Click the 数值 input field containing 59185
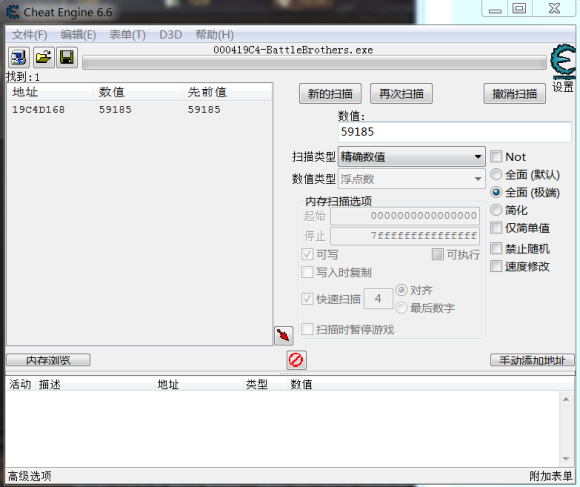Viewport: 580px width, 487px height. [x=455, y=132]
